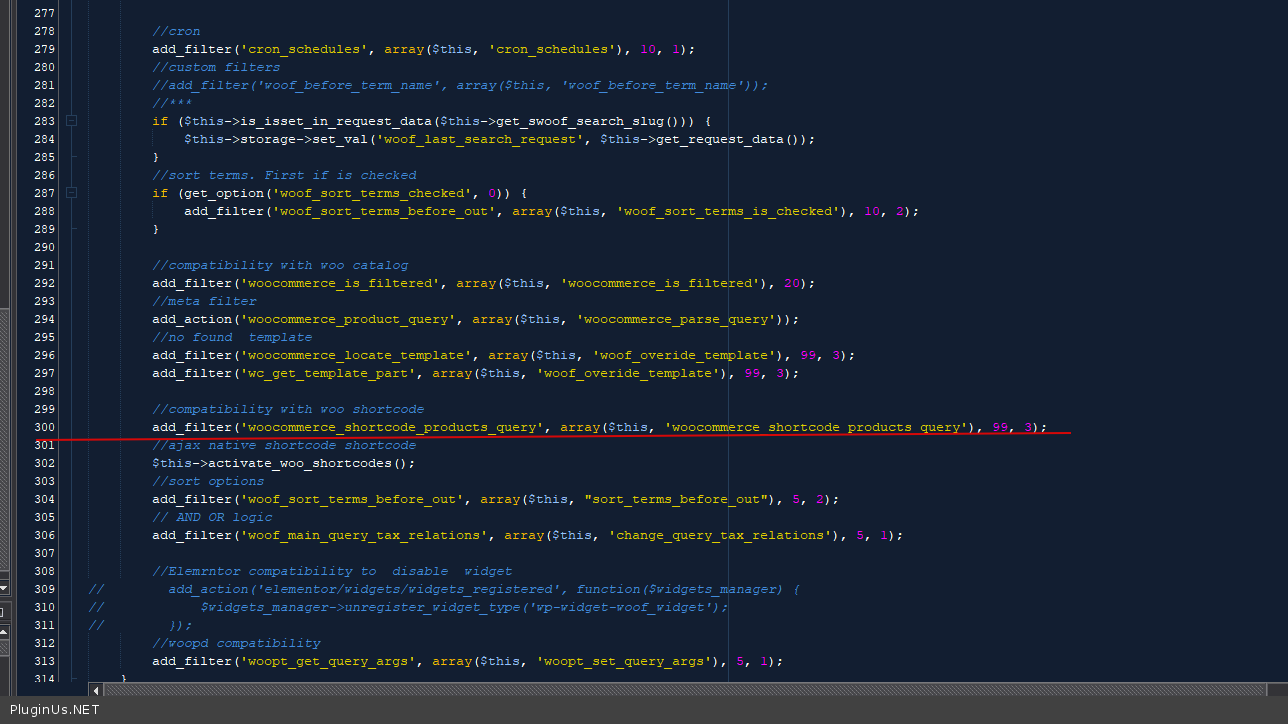Click line number 300 in the gutter

43,427
